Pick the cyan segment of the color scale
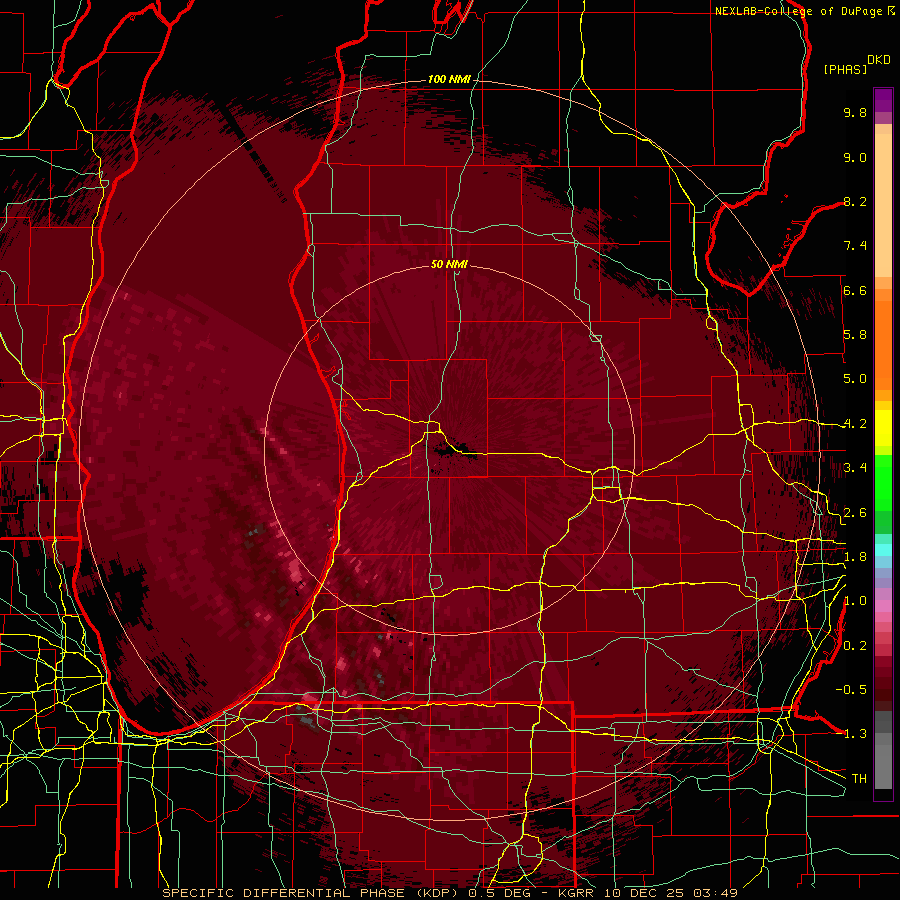 883,550
